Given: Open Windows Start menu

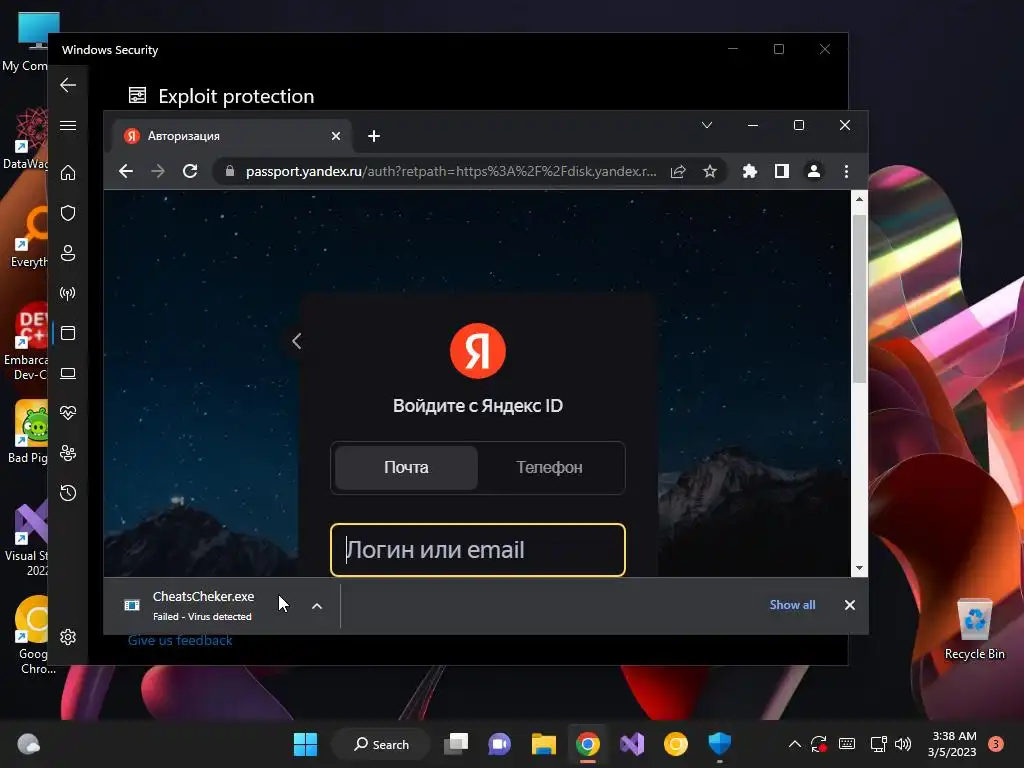Looking at the screenshot, I should (x=305, y=744).
